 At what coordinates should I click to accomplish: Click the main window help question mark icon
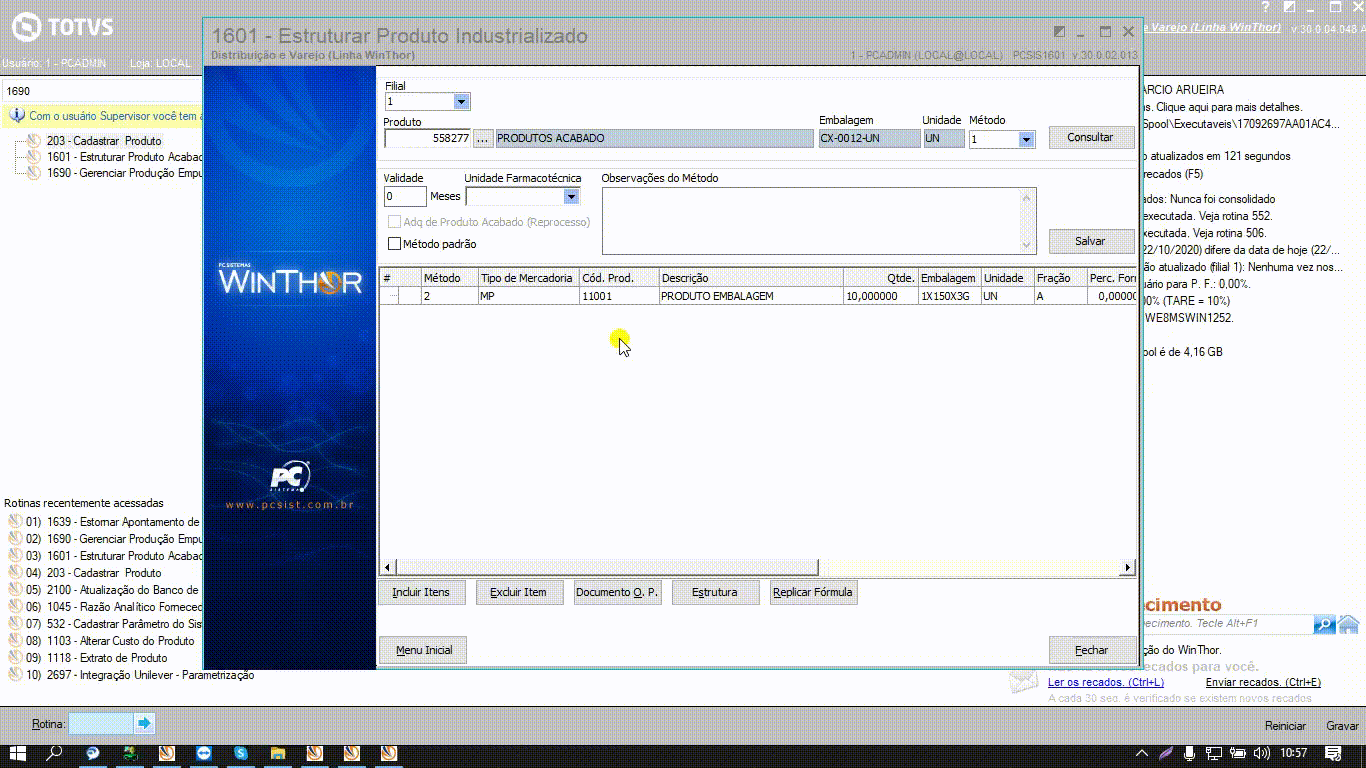(x=1265, y=7)
